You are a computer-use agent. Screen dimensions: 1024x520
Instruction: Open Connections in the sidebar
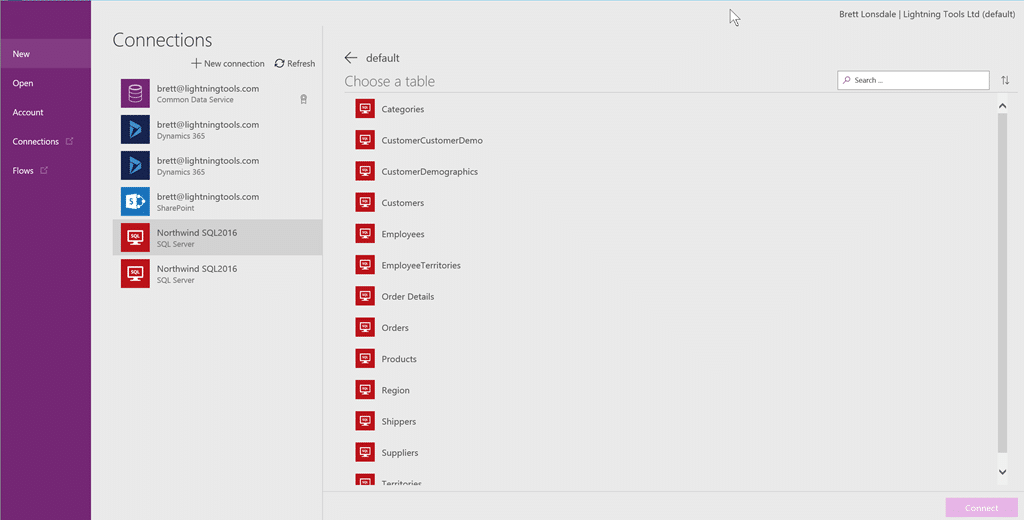(x=46, y=141)
